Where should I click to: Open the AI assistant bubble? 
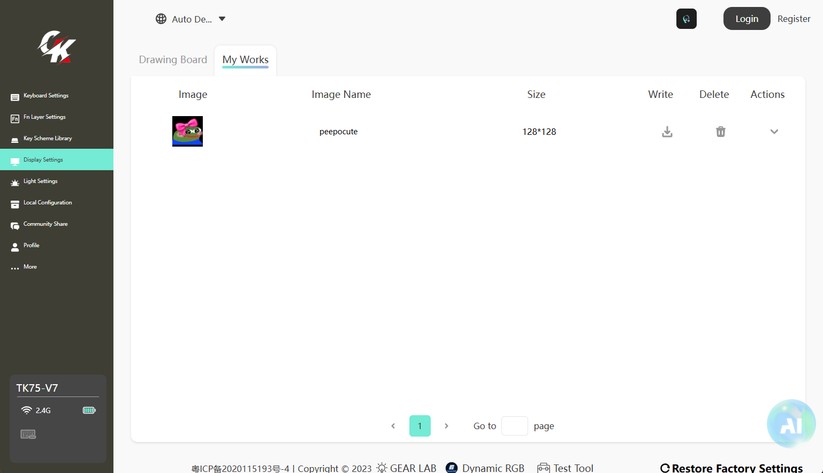coord(791,424)
